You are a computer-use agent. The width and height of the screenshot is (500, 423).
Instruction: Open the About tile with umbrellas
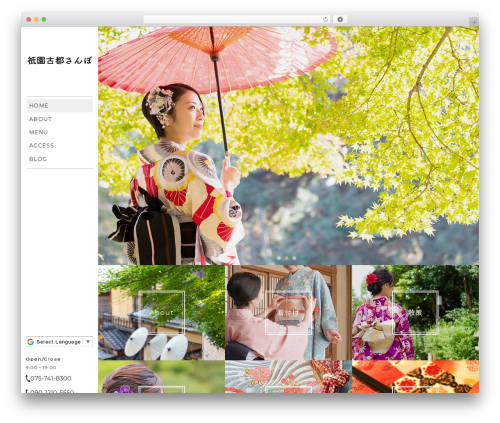point(161,313)
